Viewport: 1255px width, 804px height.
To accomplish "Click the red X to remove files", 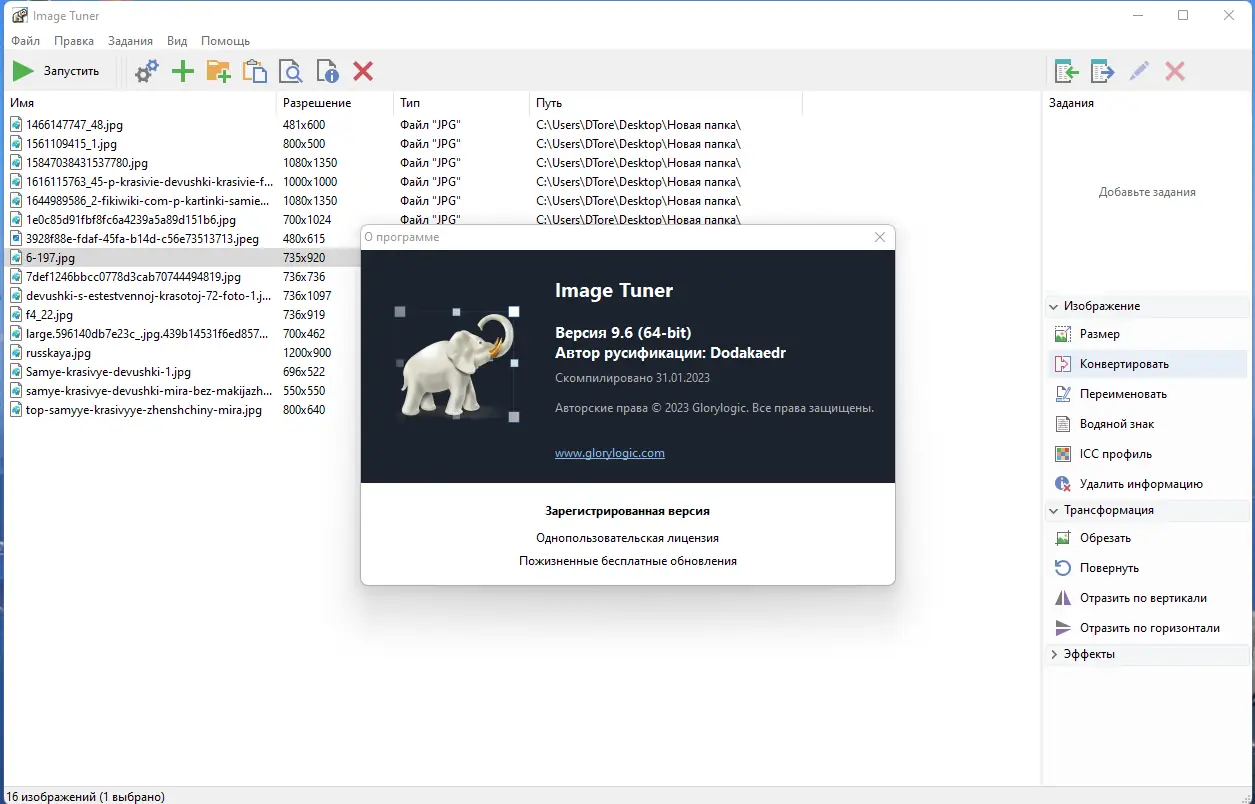I will click(x=362, y=71).
